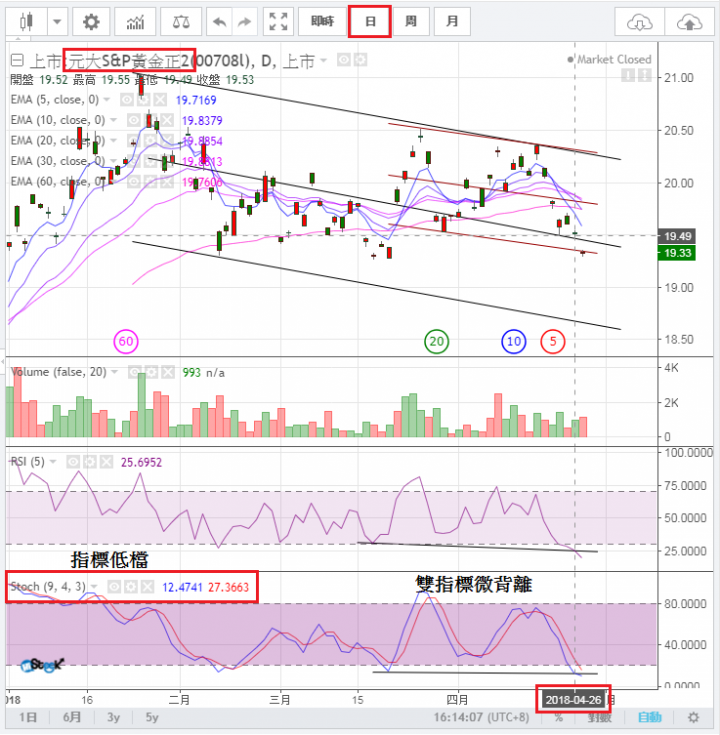This screenshot has height=735, width=720.
Task: Switch to 即時 realtime interval
Action: 322,22
